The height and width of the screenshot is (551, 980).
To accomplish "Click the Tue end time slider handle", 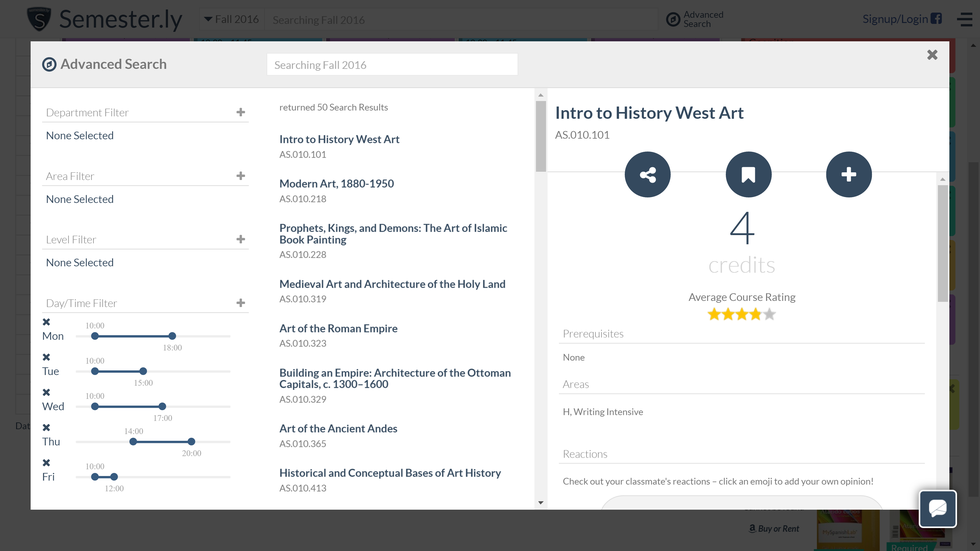I will 143,371.
